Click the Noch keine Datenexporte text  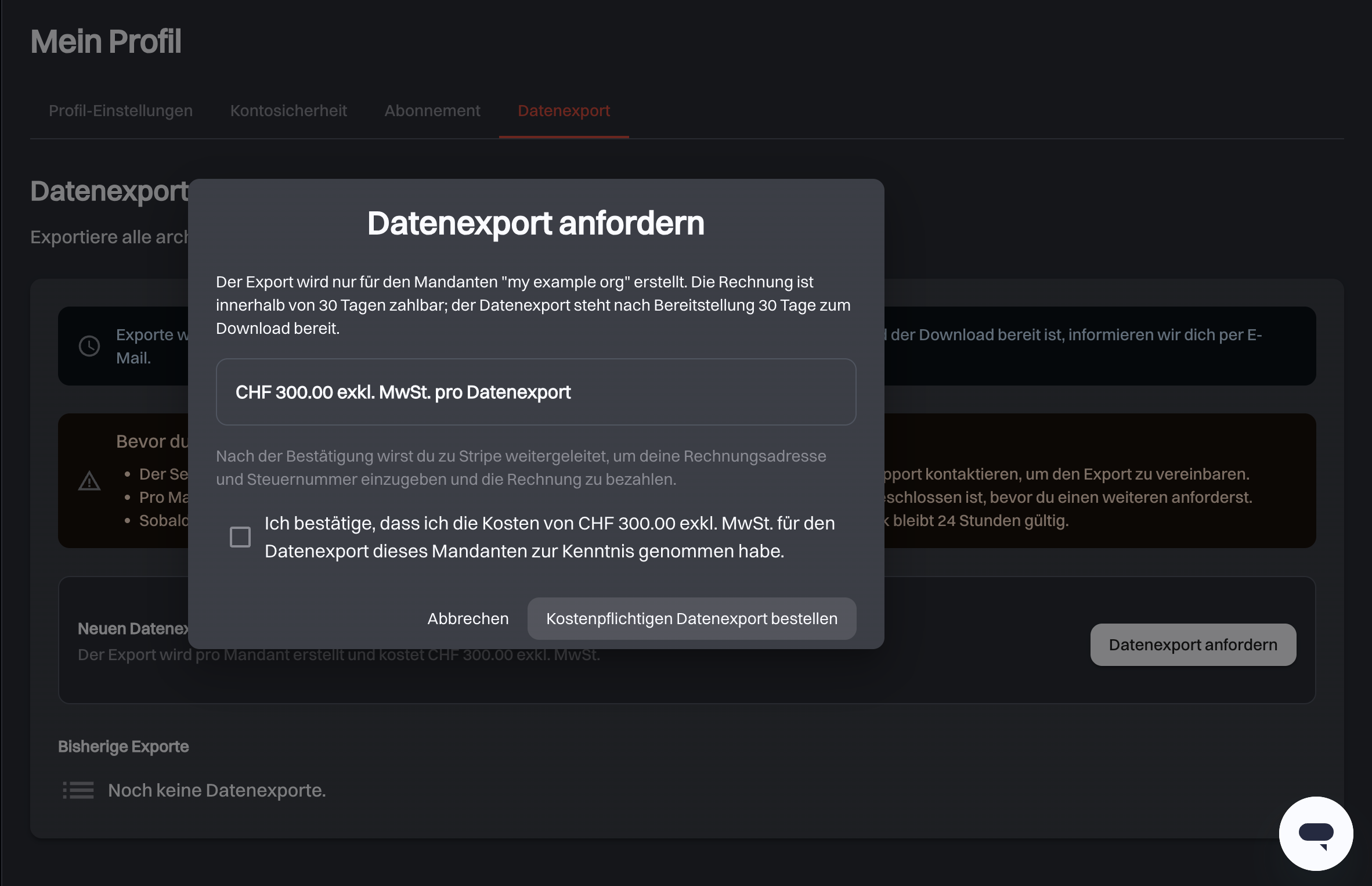tap(217, 790)
